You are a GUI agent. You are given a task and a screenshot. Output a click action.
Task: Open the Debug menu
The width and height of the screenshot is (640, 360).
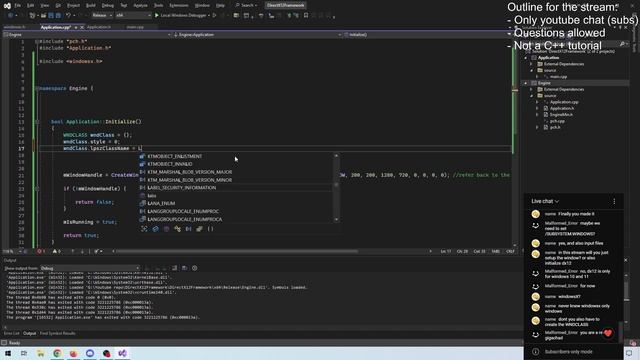tap(108, 5)
